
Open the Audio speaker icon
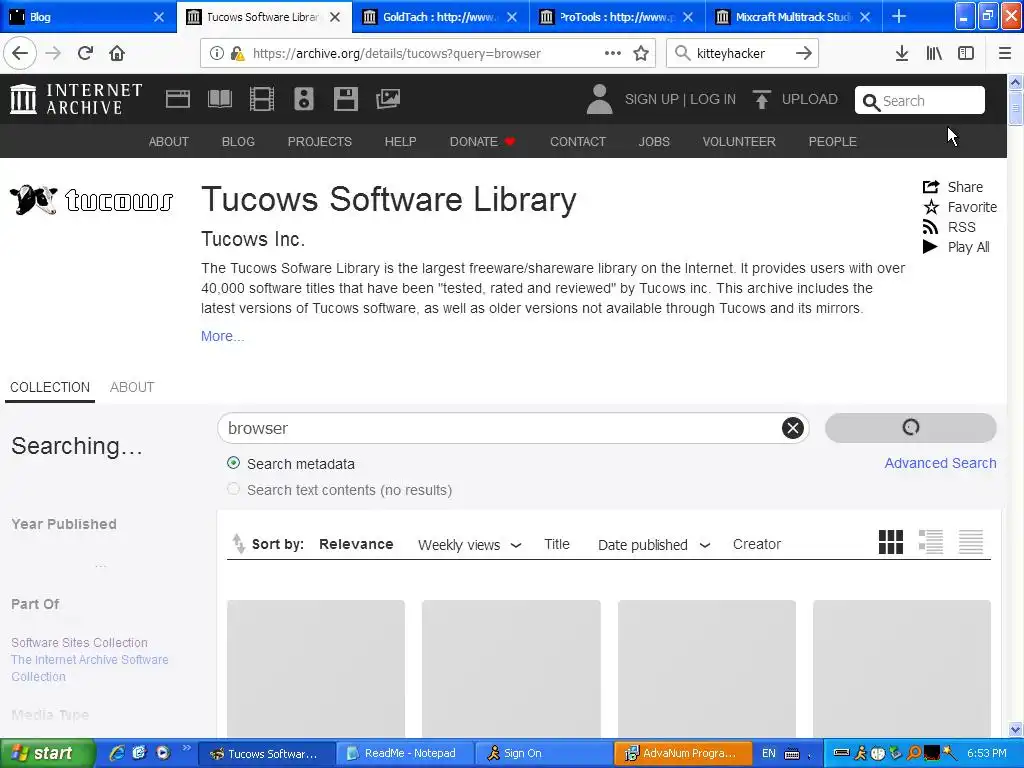(x=304, y=99)
